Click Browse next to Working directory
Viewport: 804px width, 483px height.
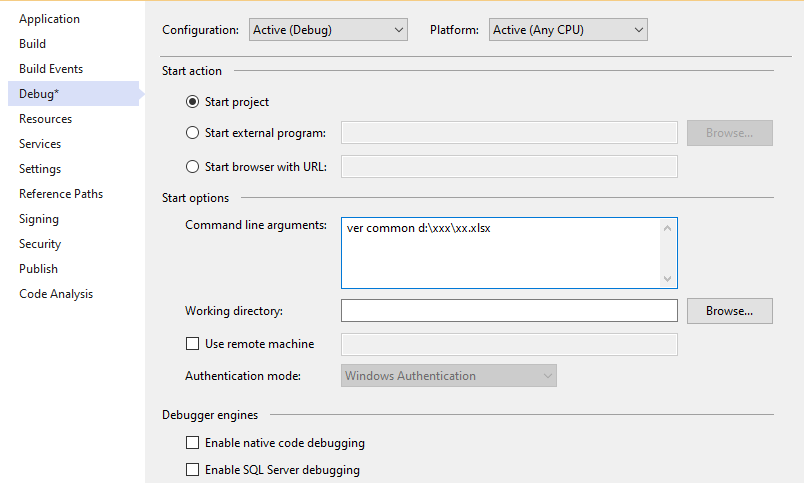[730, 311]
